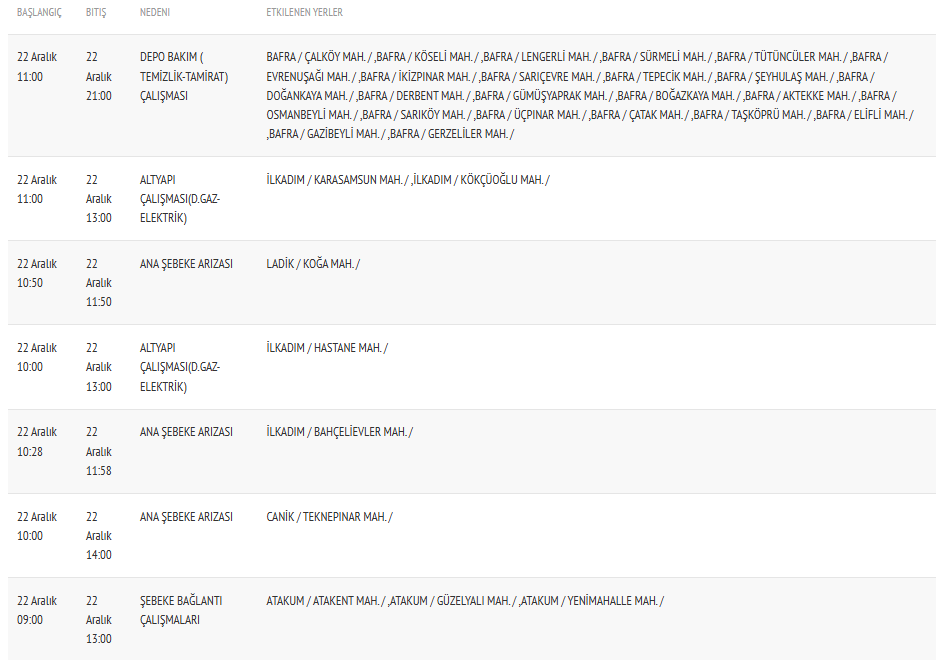This screenshot has height=660, width=936.
Task: Click the DEPO BAKIM reason cell
Action: (184, 76)
